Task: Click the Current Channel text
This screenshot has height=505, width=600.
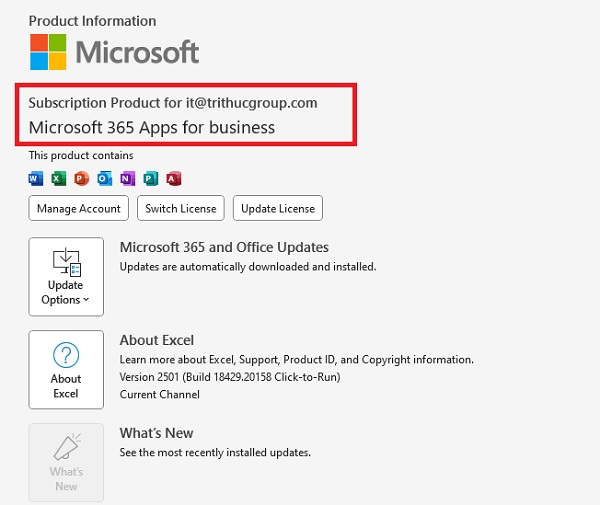Action: (x=160, y=394)
